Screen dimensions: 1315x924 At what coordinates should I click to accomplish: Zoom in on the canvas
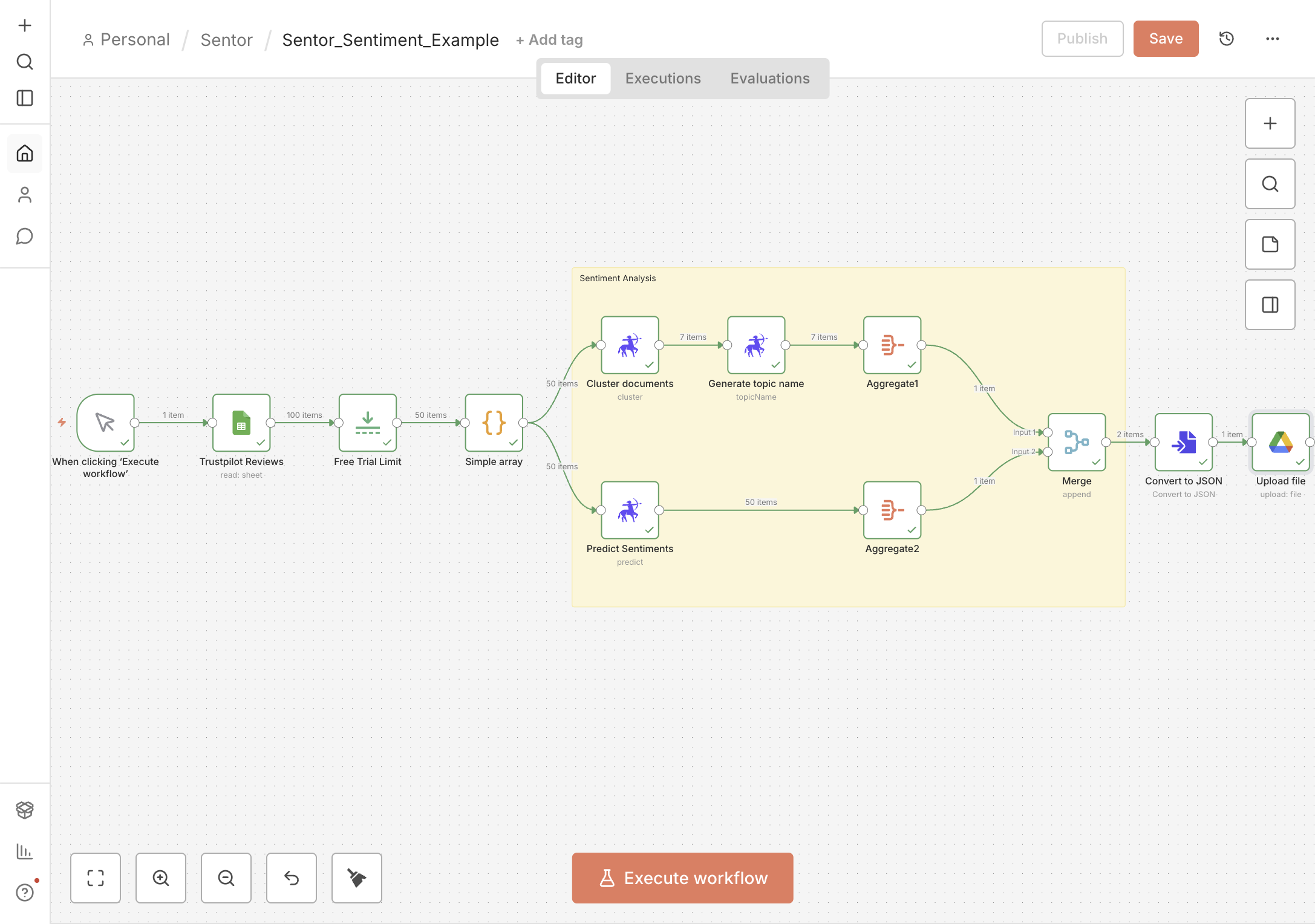(x=161, y=878)
